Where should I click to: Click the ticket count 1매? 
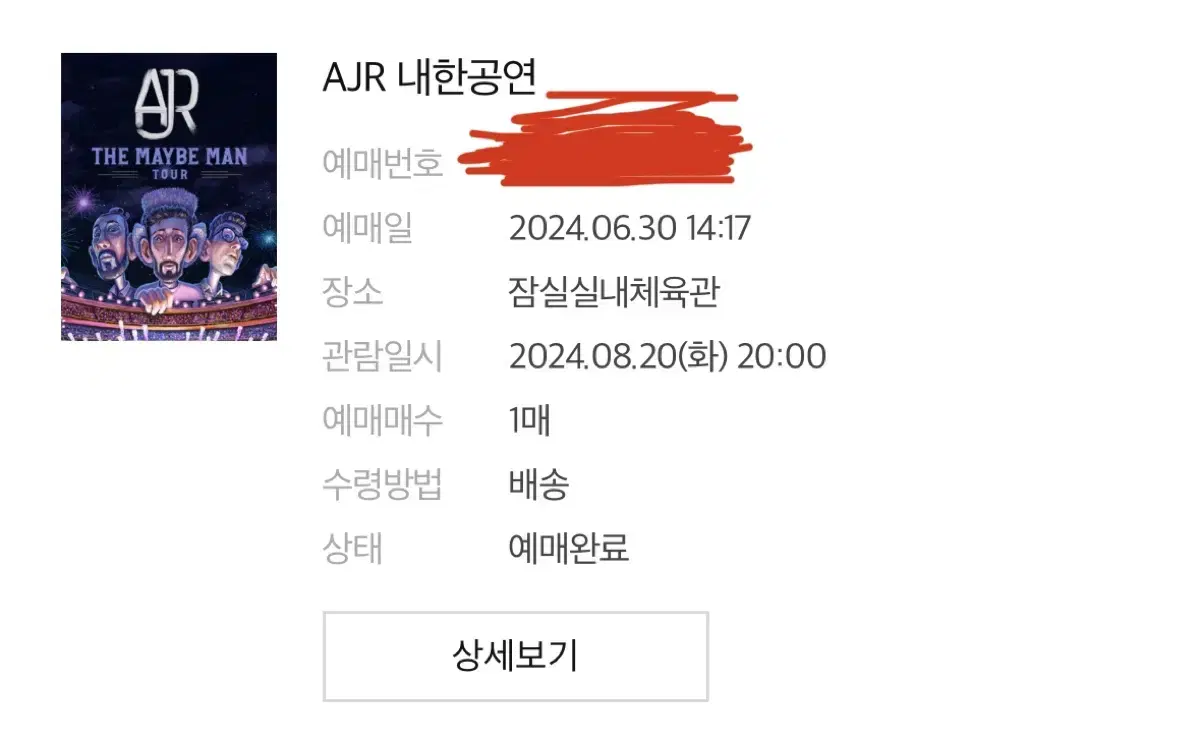tap(530, 420)
